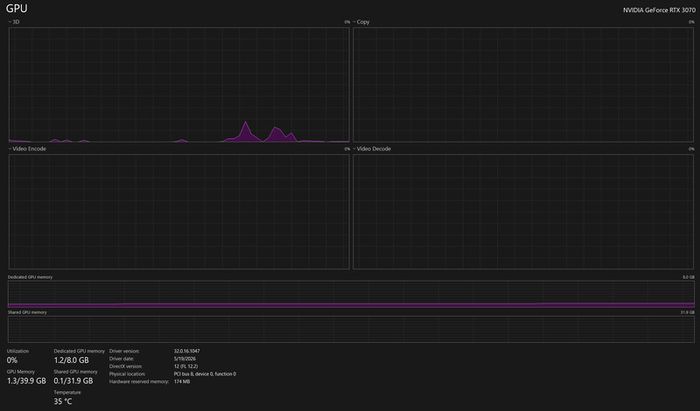
Task: Click the Video Encode usage graph
Action: pyautogui.click(x=179, y=212)
